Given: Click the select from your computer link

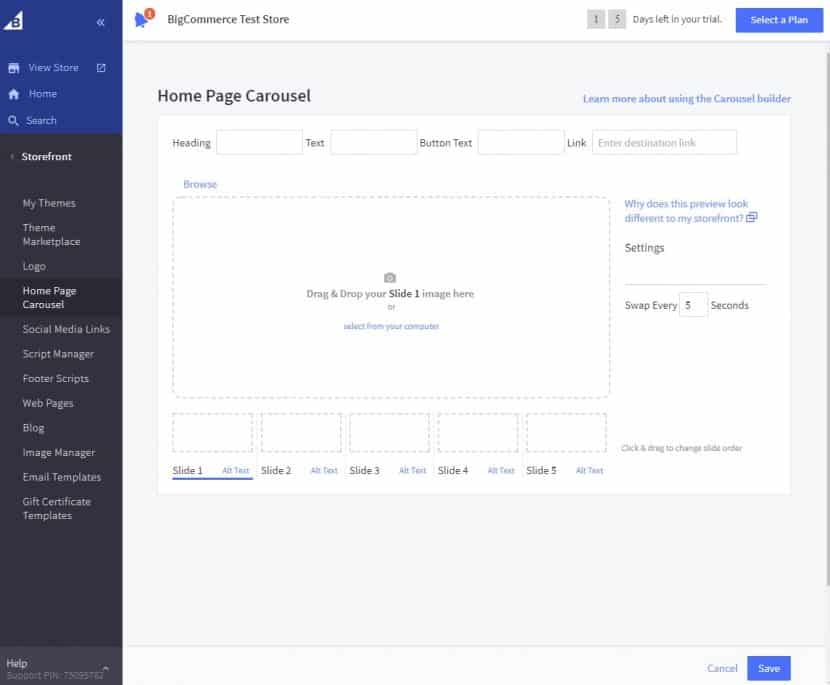Looking at the screenshot, I should tap(390, 325).
